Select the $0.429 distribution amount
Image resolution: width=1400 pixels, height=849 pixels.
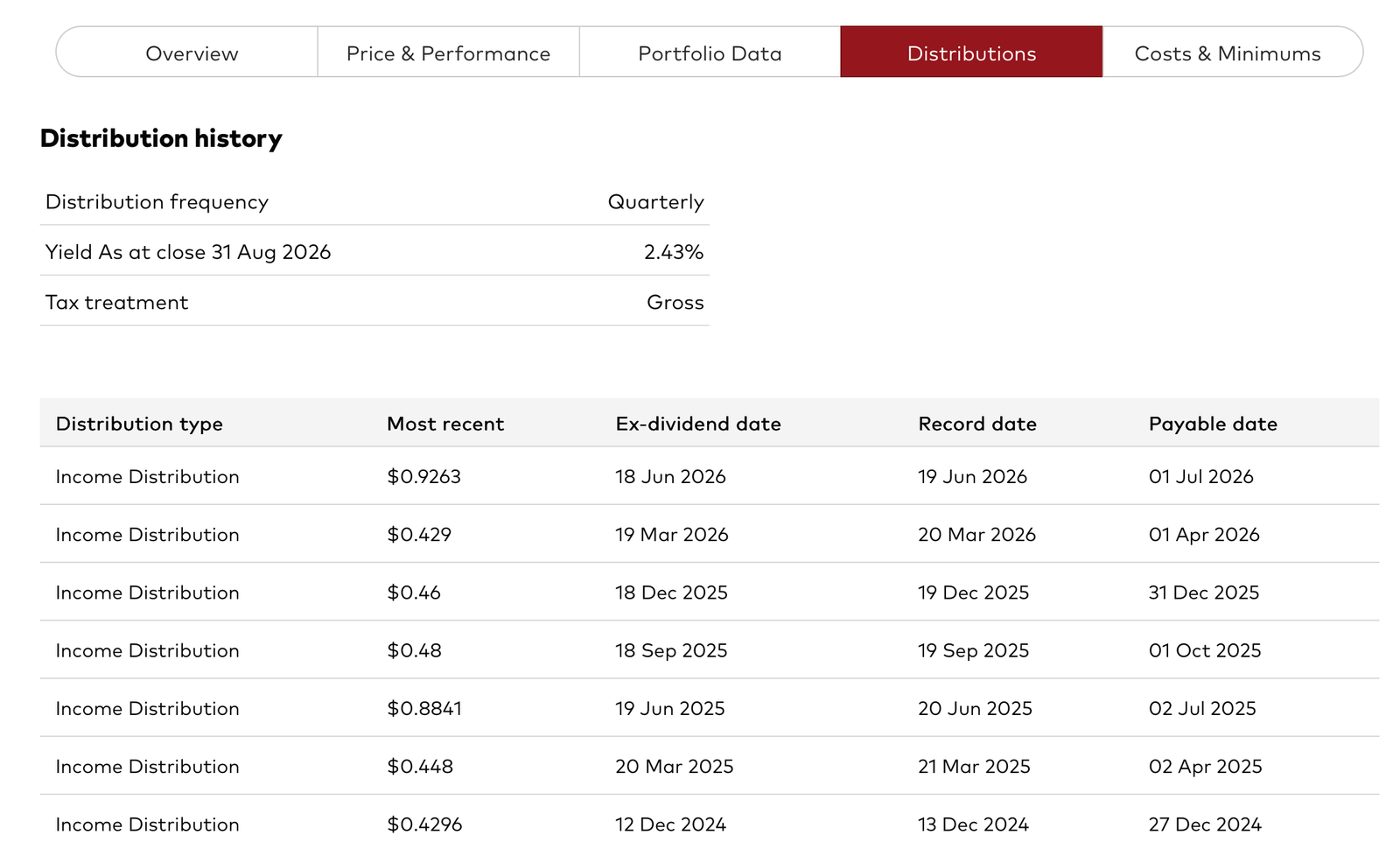(x=419, y=534)
